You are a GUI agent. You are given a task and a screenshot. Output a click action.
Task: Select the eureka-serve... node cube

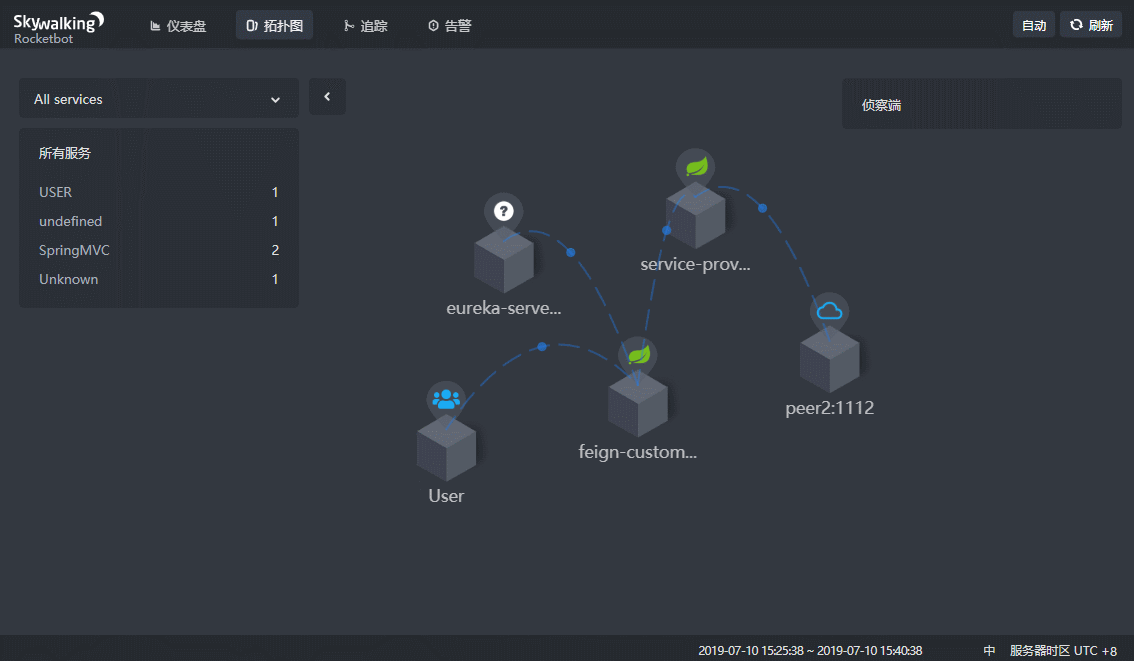(x=503, y=260)
